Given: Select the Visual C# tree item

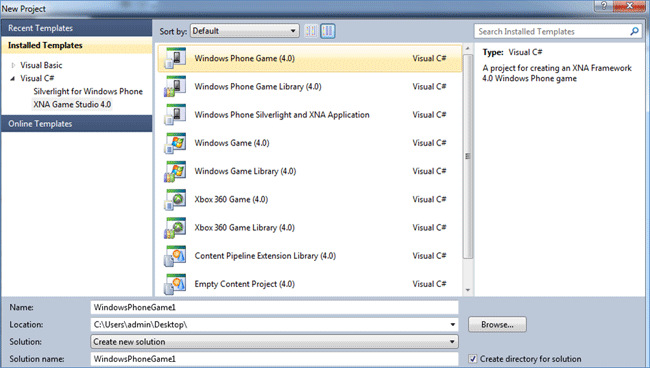Looking at the screenshot, I should 37,78.
